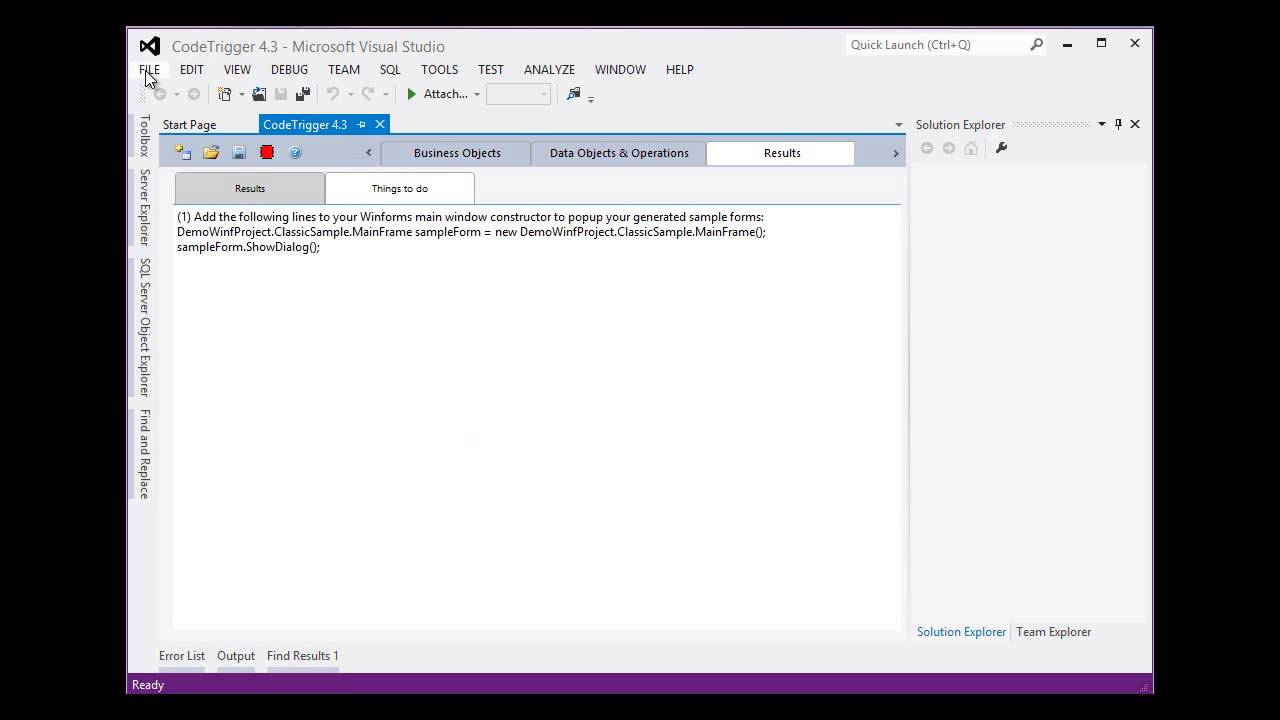Expand the Server Explorer side panel
This screenshot has width=1280, height=720.
pyautogui.click(x=144, y=207)
